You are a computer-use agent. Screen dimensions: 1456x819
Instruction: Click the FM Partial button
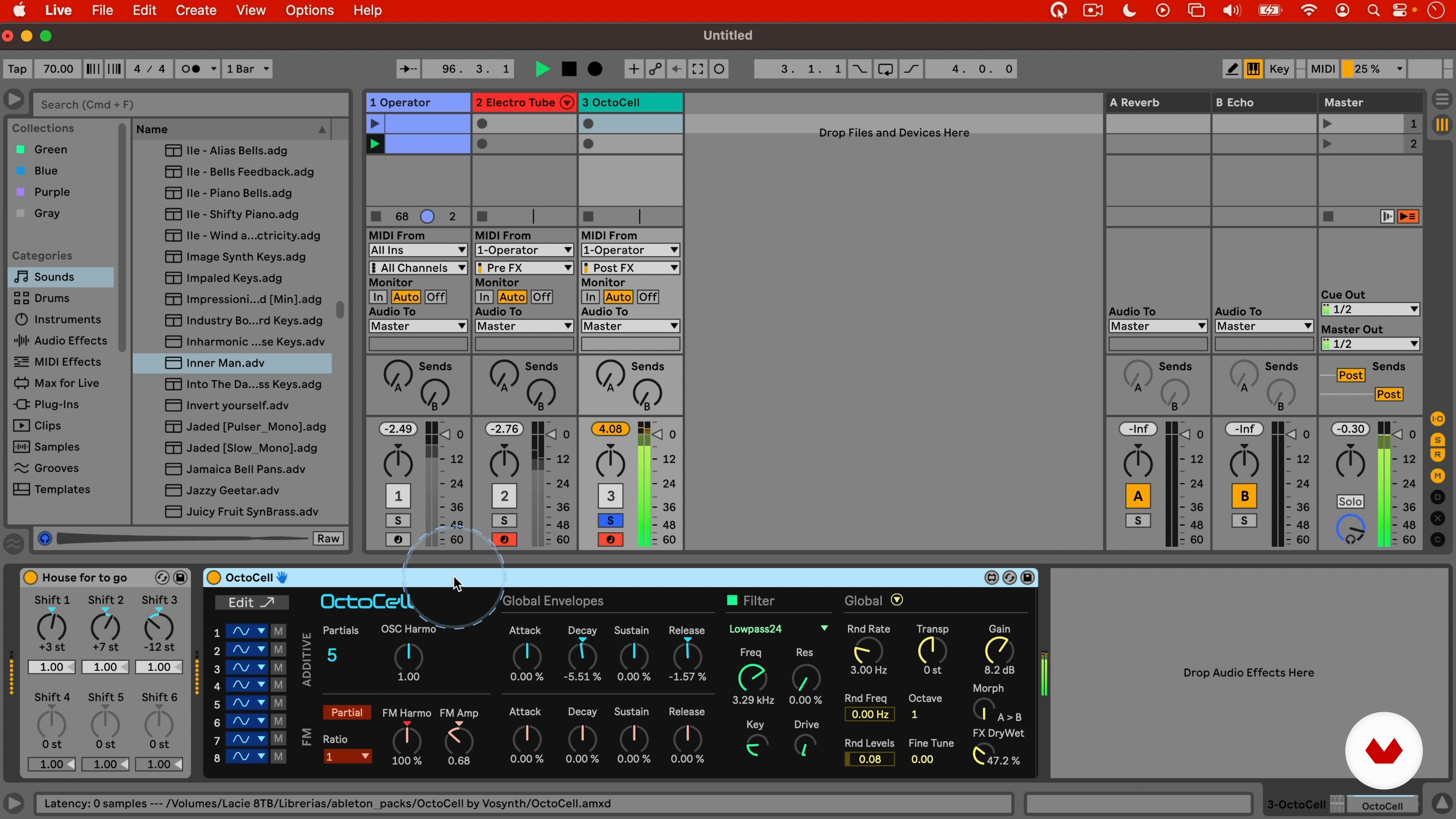tap(347, 713)
